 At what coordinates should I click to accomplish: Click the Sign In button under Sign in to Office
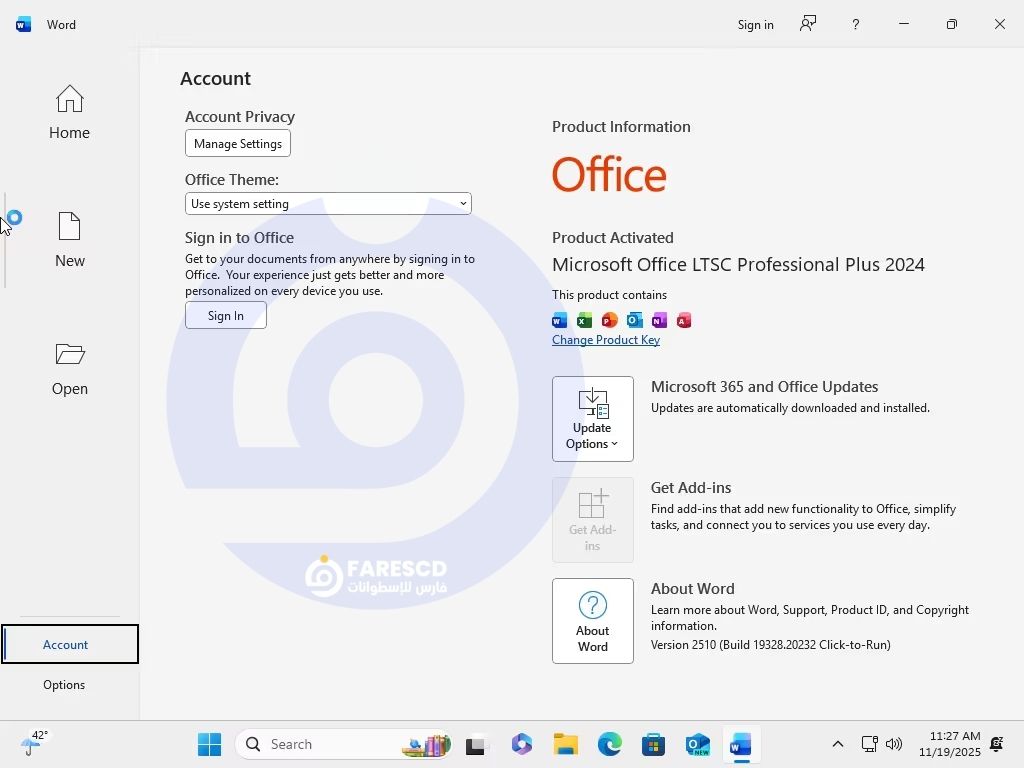(226, 316)
